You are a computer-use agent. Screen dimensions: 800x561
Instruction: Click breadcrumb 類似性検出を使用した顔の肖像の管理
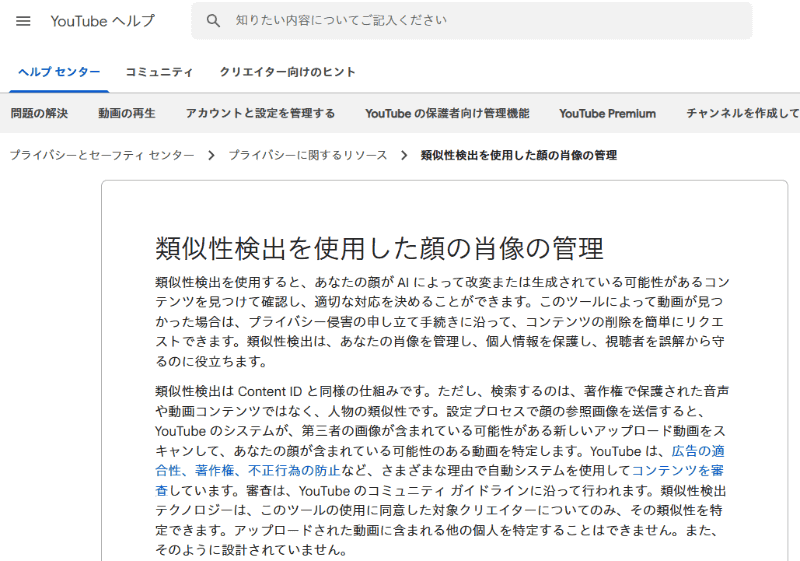point(519,155)
